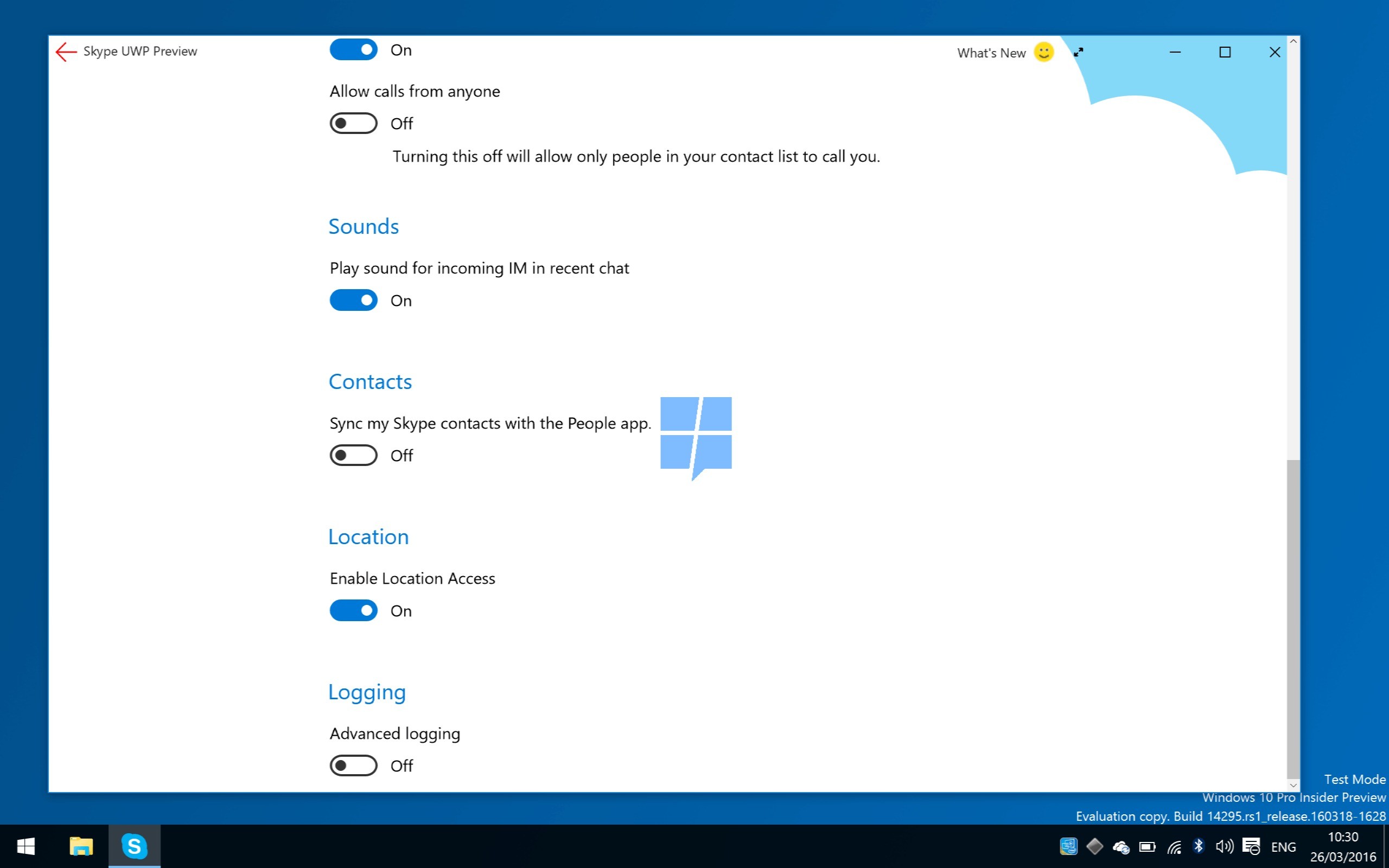The width and height of the screenshot is (1389, 868).
Task: Turn off incoming IM sound toggle
Action: (x=353, y=300)
